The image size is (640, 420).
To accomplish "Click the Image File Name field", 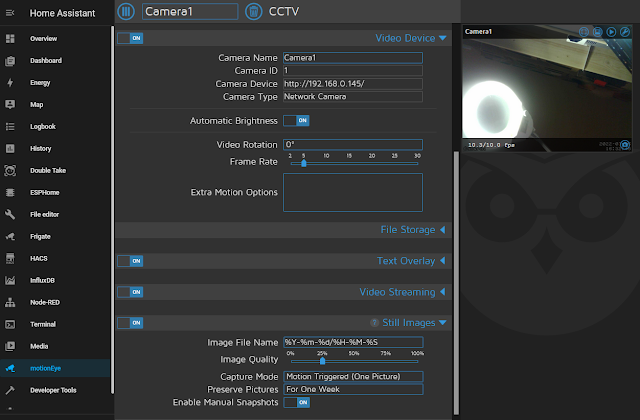I will coord(353,342).
